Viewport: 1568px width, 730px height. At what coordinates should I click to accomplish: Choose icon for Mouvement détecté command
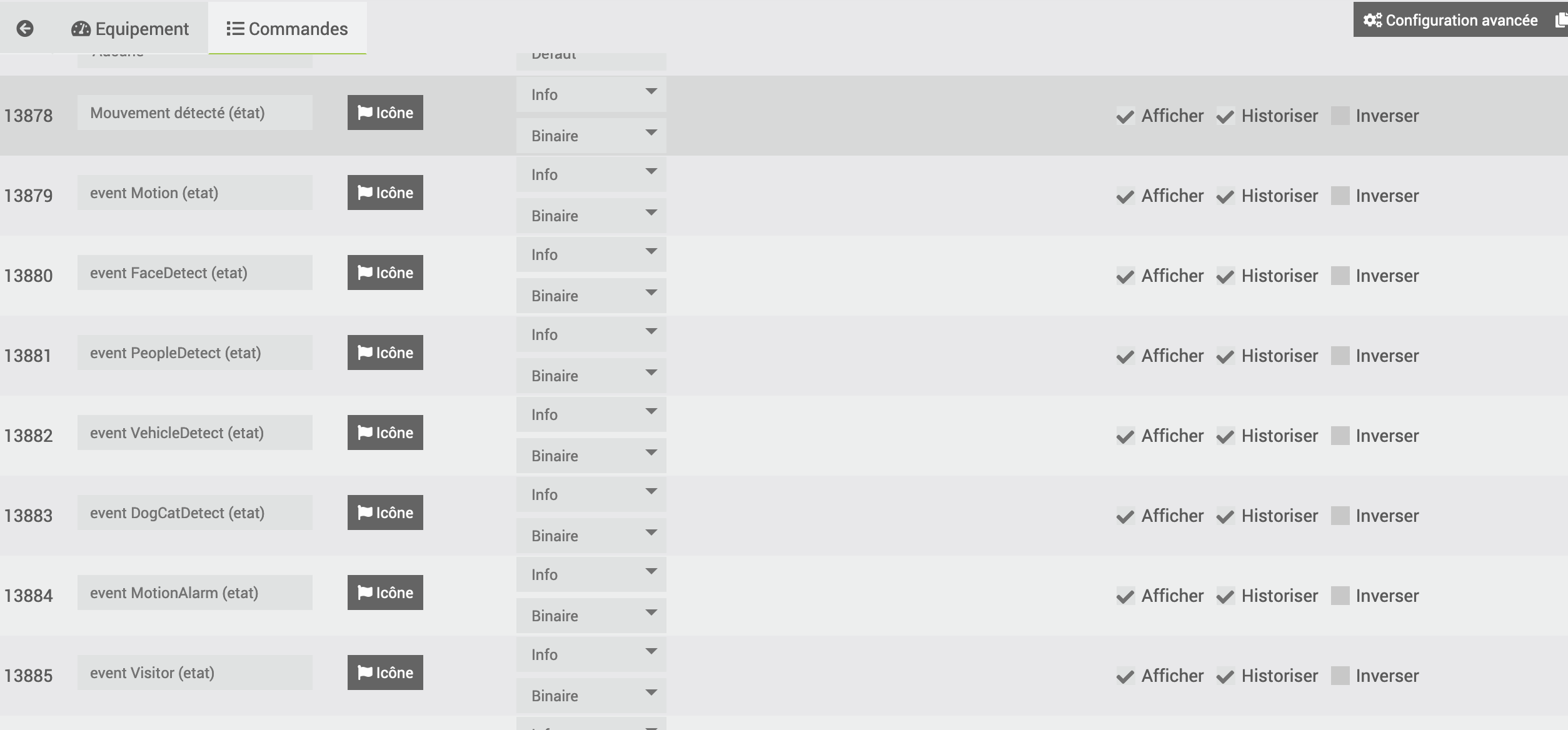pyautogui.click(x=385, y=112)
